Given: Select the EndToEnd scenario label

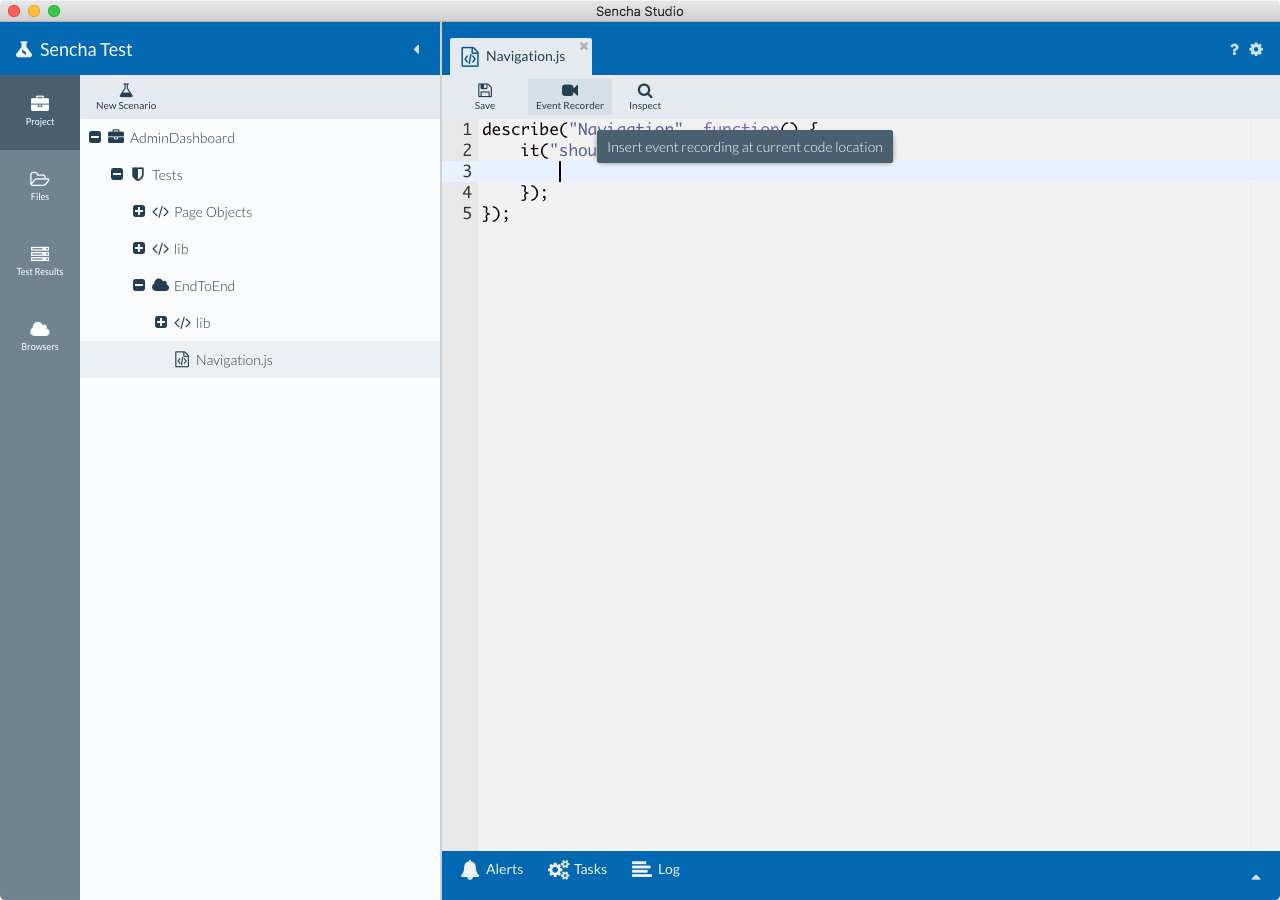Looking at the screenshot, I should point(204,286).
